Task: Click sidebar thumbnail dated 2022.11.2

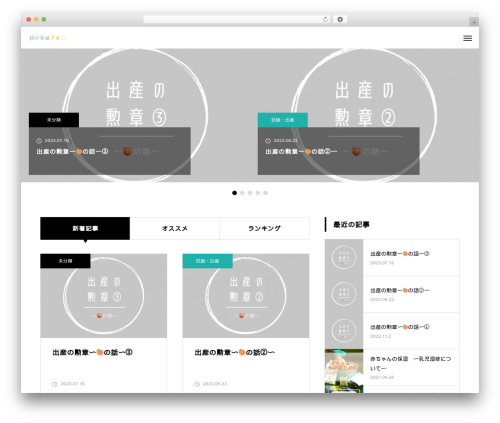Action: [x=344, y=331]
